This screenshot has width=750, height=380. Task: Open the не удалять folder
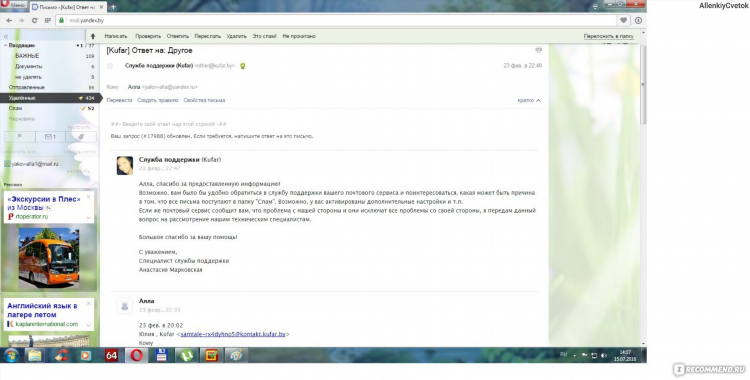pyautogui.click(x=28, y=77)
